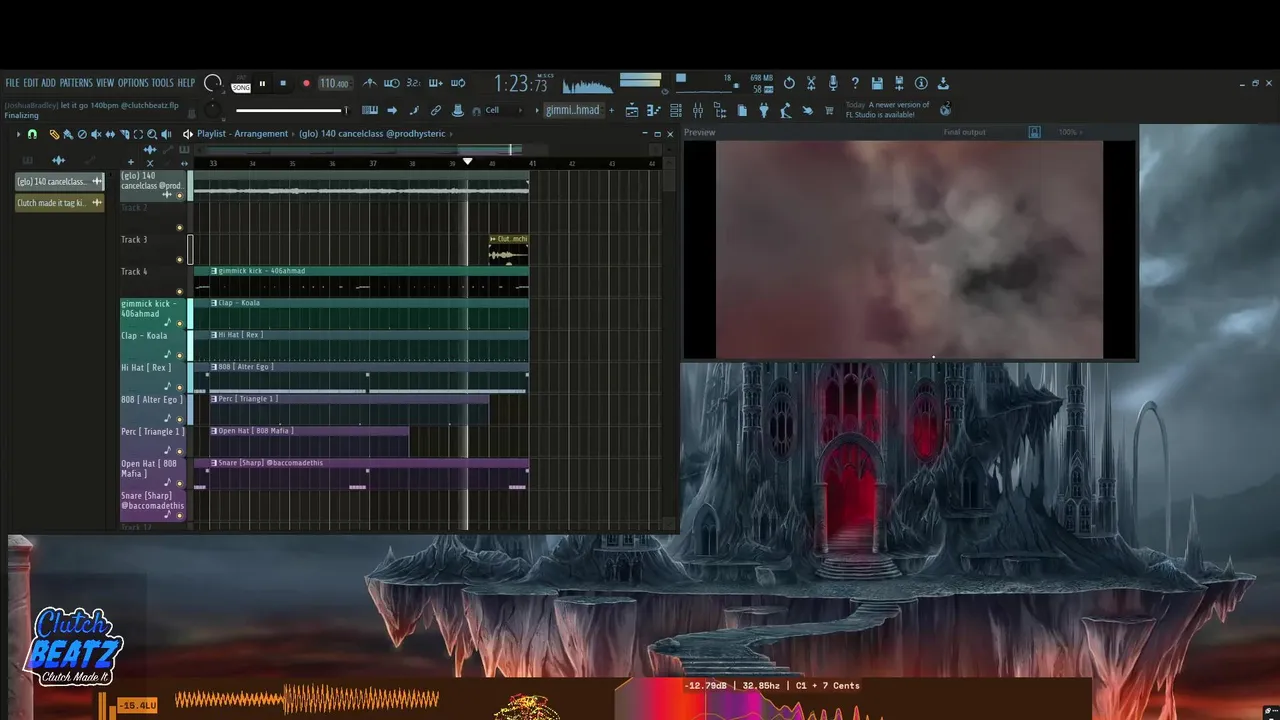1280x720 pixels.
Task: Mute the Hi Hat [ Rex ] track
Action: pyautogui.click(x=180, y=387)
